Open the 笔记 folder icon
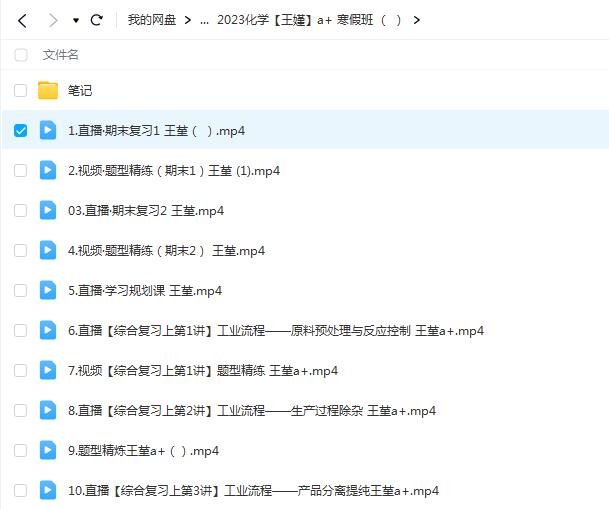 tap(48, 91)
